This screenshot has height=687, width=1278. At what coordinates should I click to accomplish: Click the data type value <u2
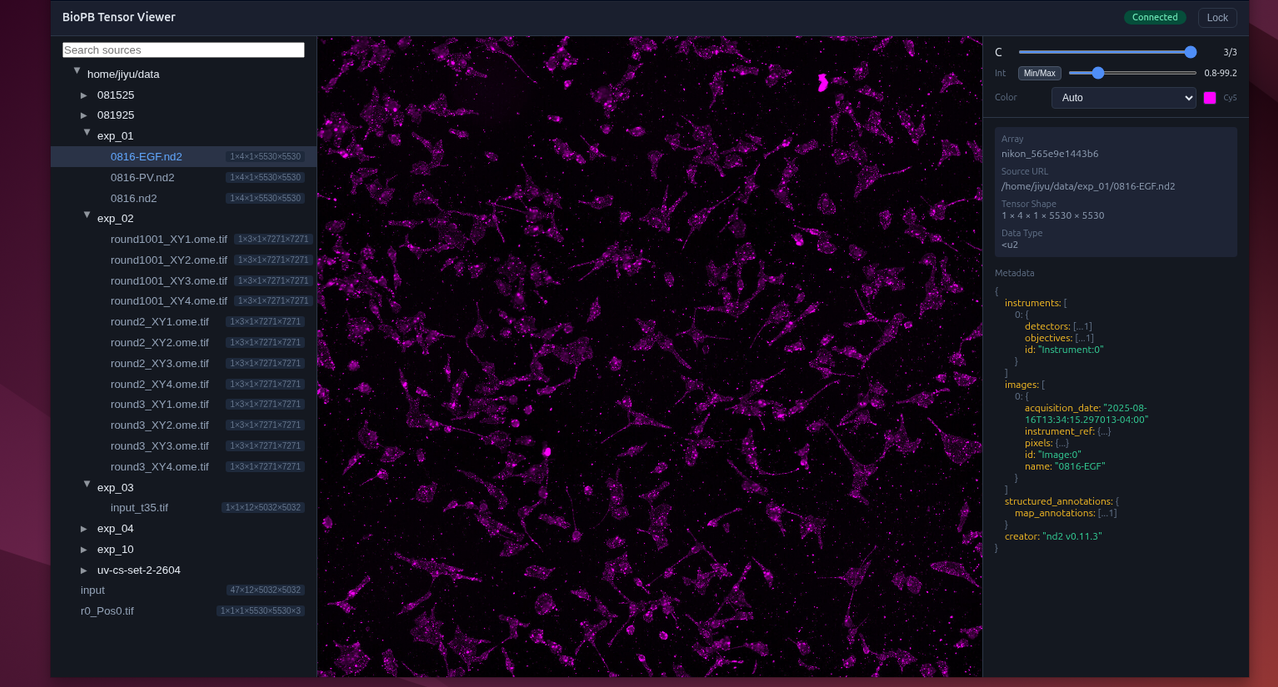[1009, 245]
